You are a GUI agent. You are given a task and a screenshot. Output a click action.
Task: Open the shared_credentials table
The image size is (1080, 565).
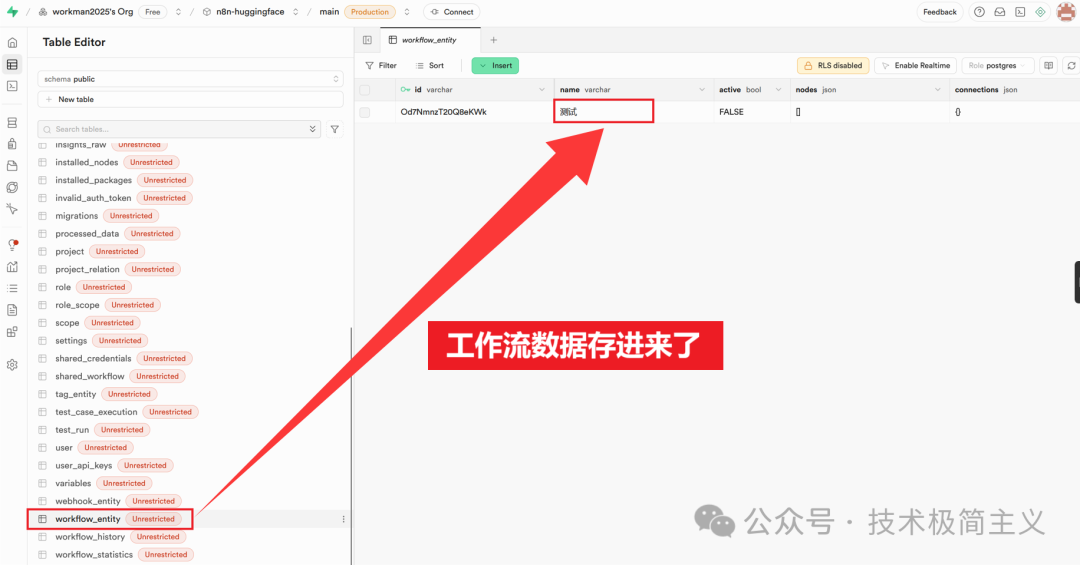tap(93, 358)
